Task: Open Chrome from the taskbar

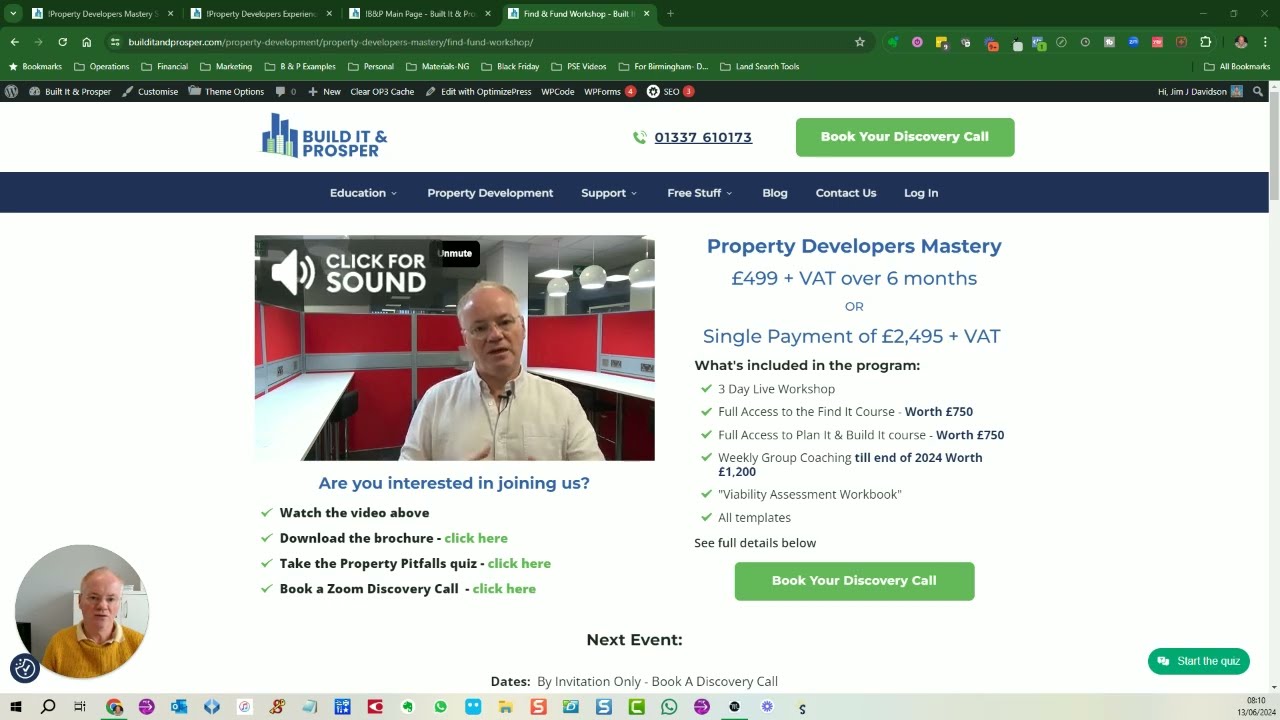Action: [114, 707]
